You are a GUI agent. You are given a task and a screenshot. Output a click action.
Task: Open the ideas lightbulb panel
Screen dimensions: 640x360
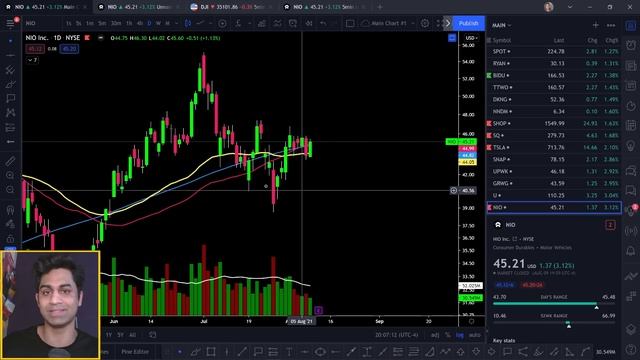[631, 146]
